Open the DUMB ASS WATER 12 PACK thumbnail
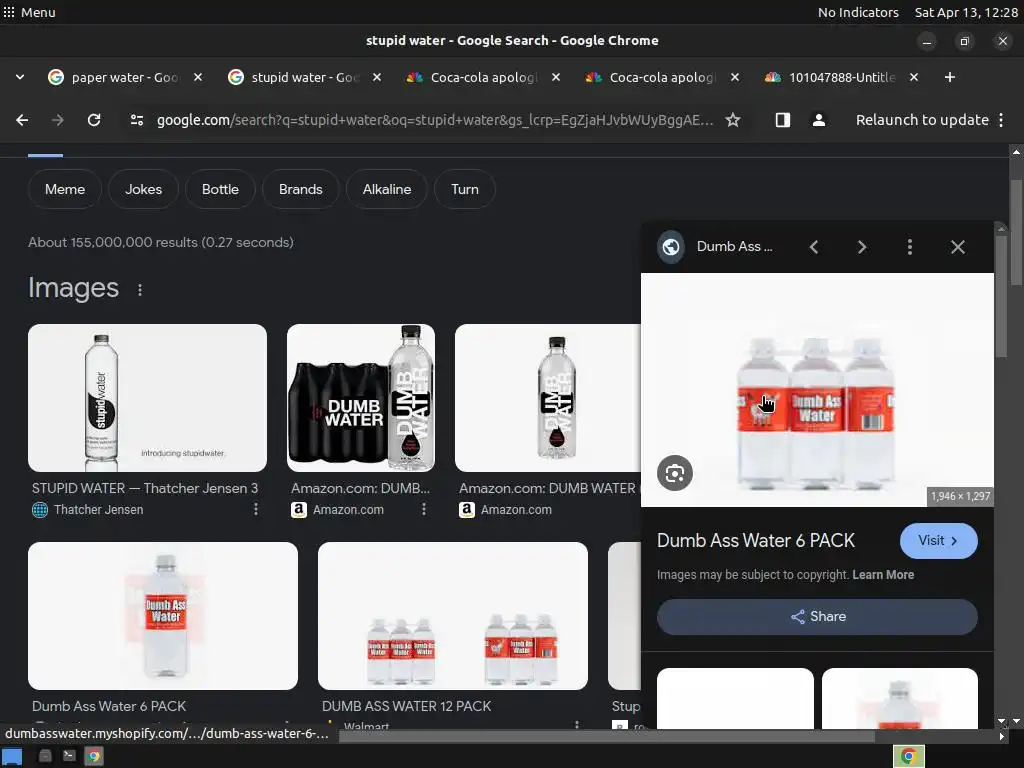The image size is (1024, 768). [x=453, y=616]
